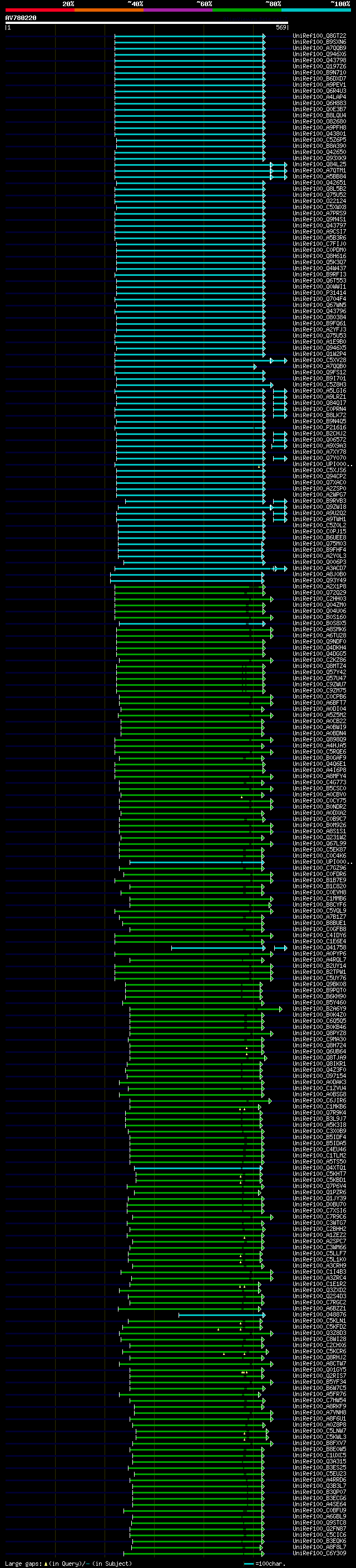
Task: Open UniRef100_B8LQU4 hit
Action: coord(319,116)
